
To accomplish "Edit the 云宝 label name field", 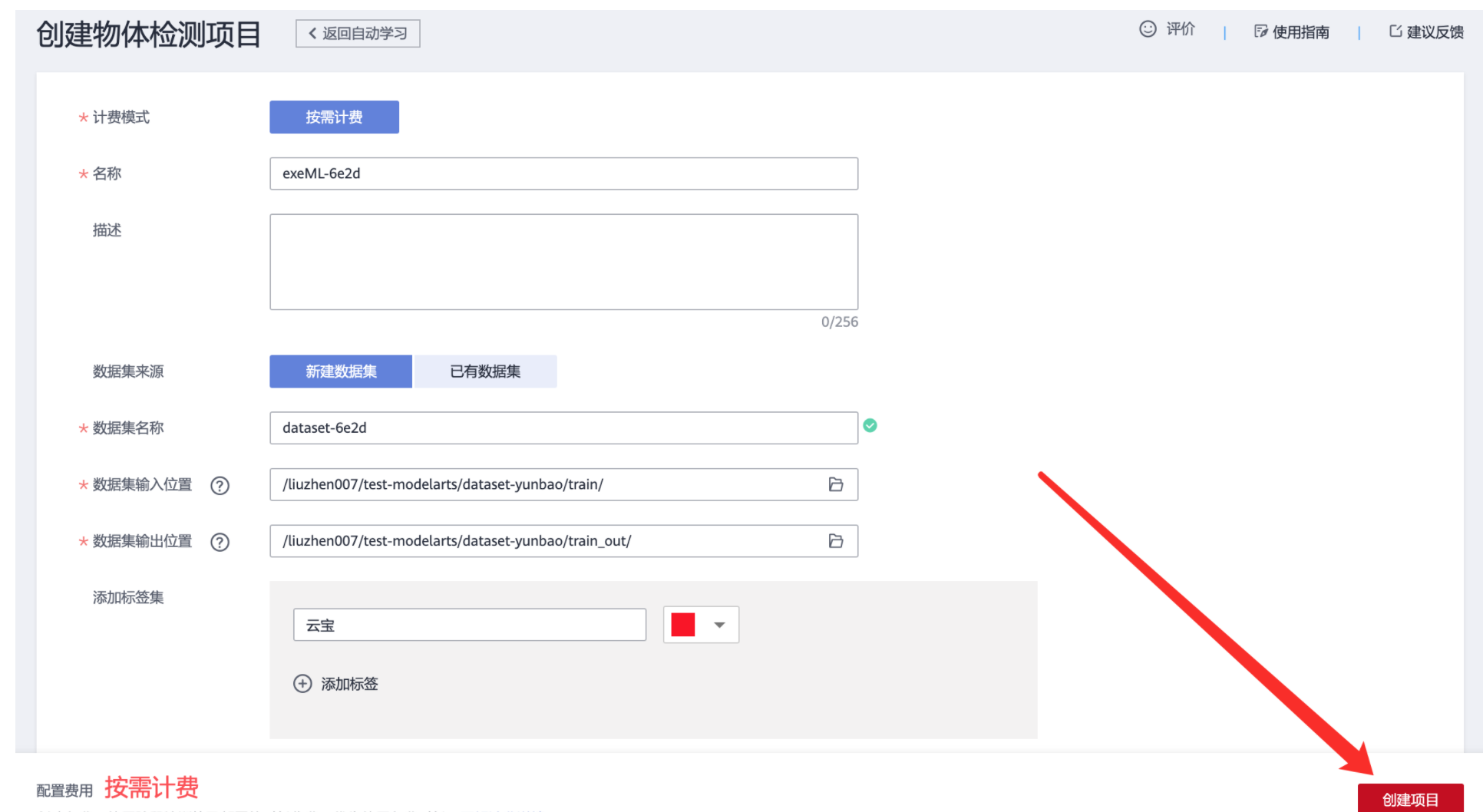I will tap(469, 625).
